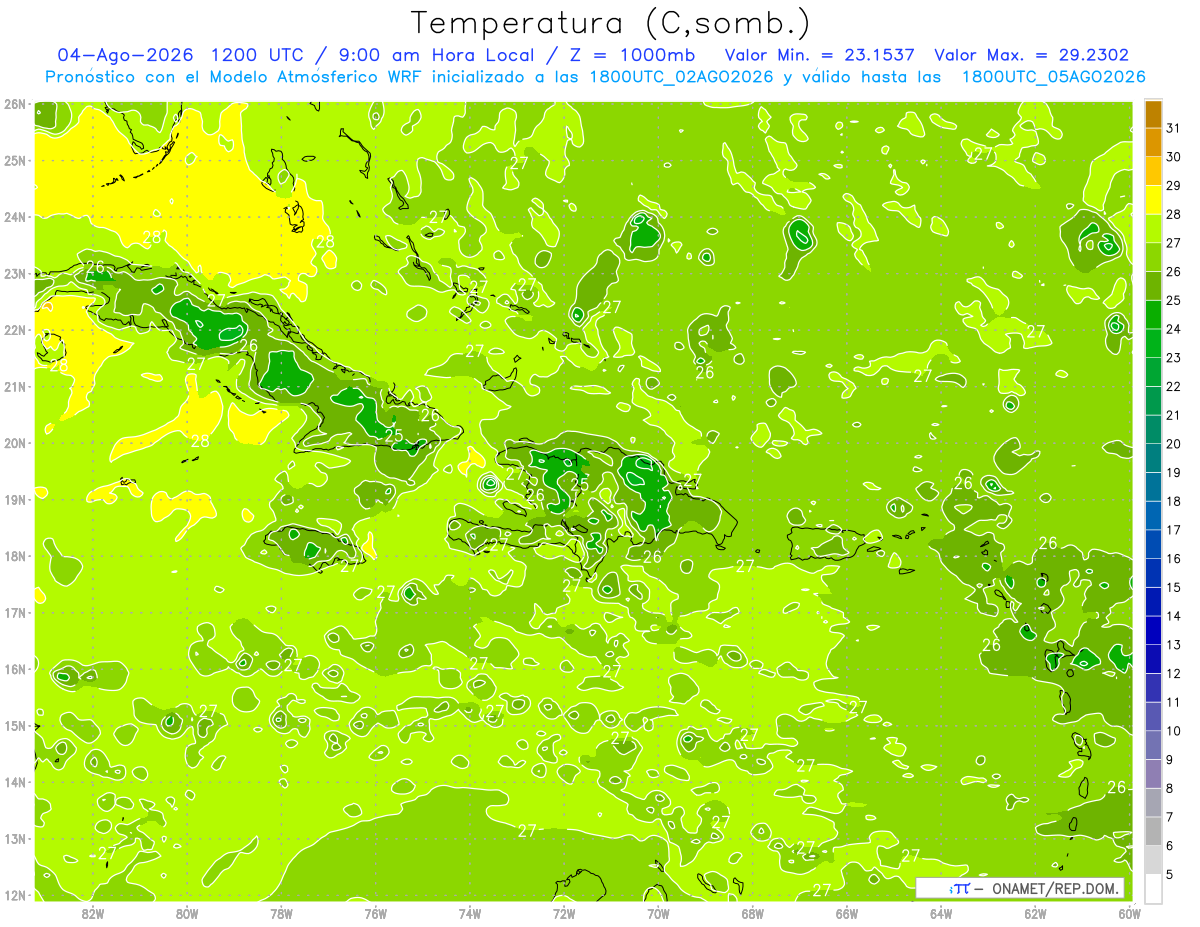Click the 64W longitude axis label
The image size is (1200, 927).
(x=942, y=913)
